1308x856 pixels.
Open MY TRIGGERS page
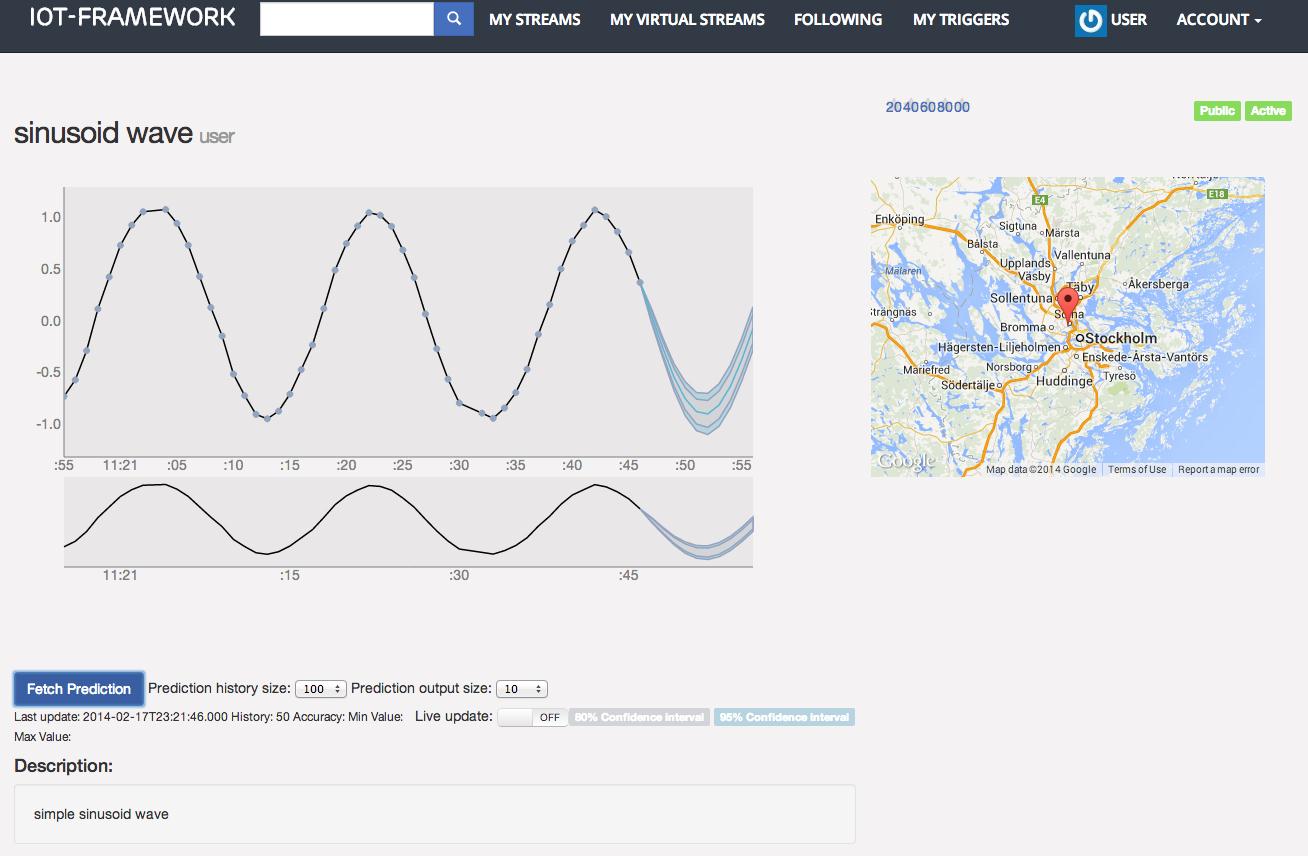[x=960, y=20]
